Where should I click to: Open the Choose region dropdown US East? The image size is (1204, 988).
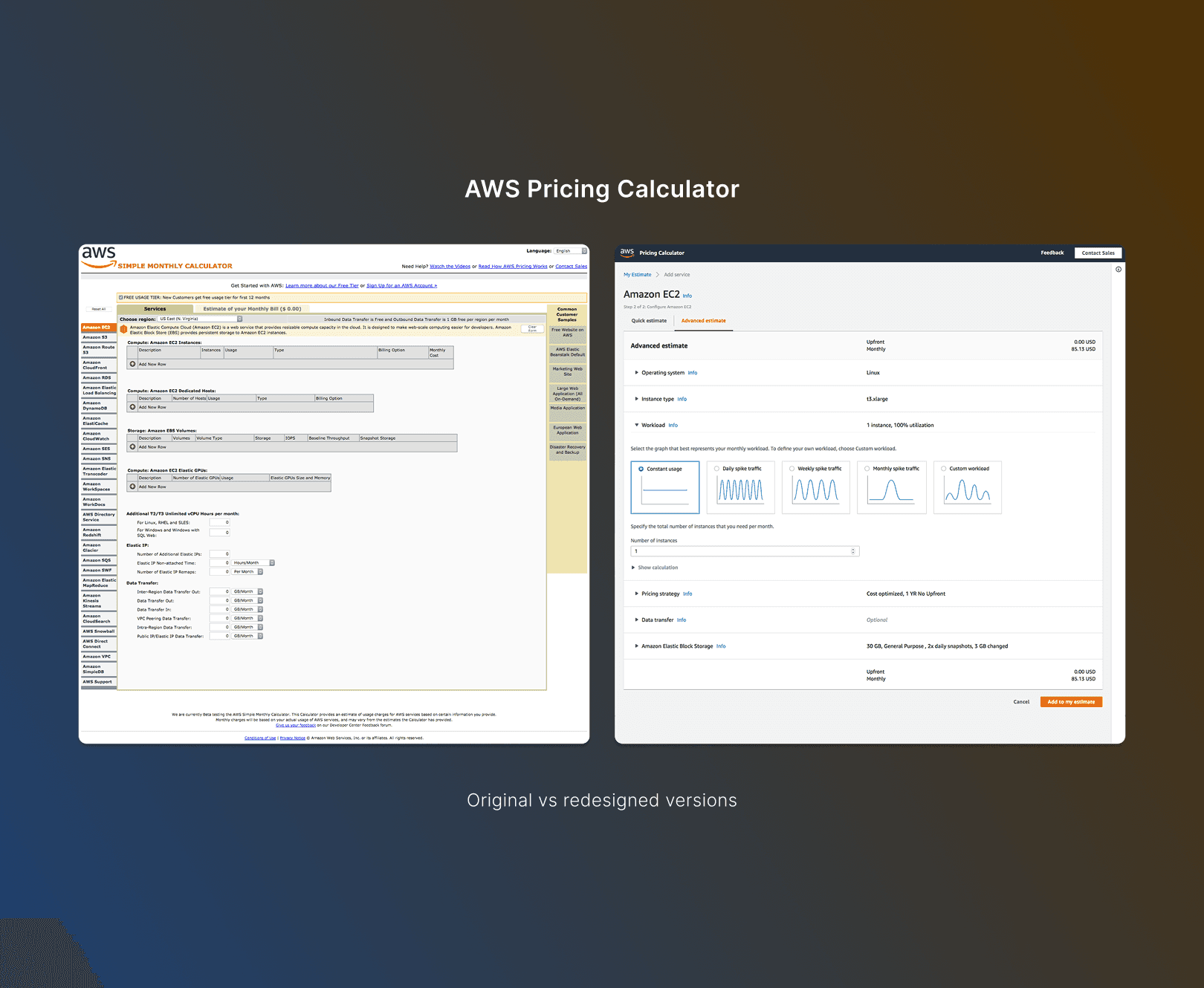(x=200, y=319)
